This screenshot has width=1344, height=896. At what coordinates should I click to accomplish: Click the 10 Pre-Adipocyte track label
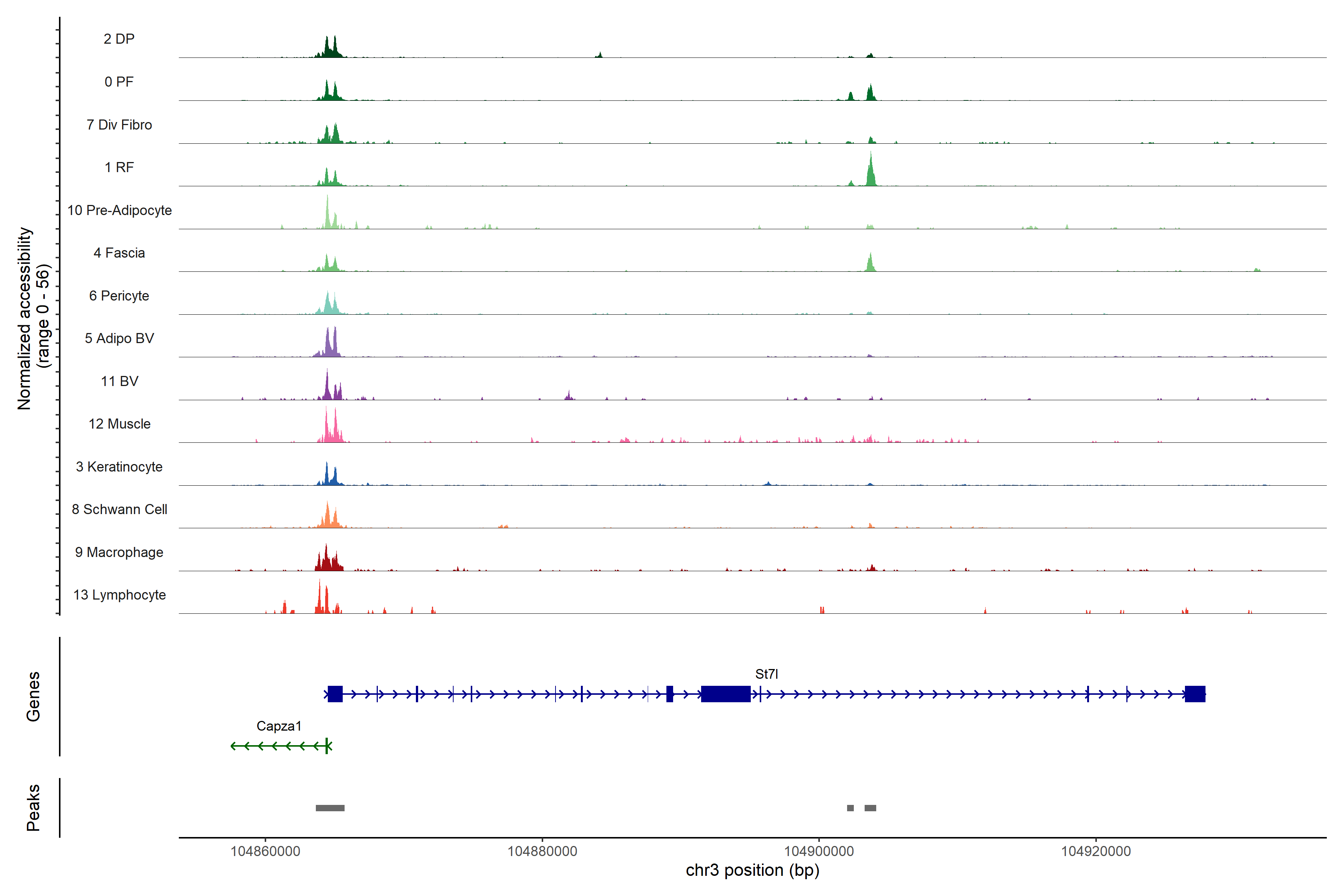pos(119,210)
